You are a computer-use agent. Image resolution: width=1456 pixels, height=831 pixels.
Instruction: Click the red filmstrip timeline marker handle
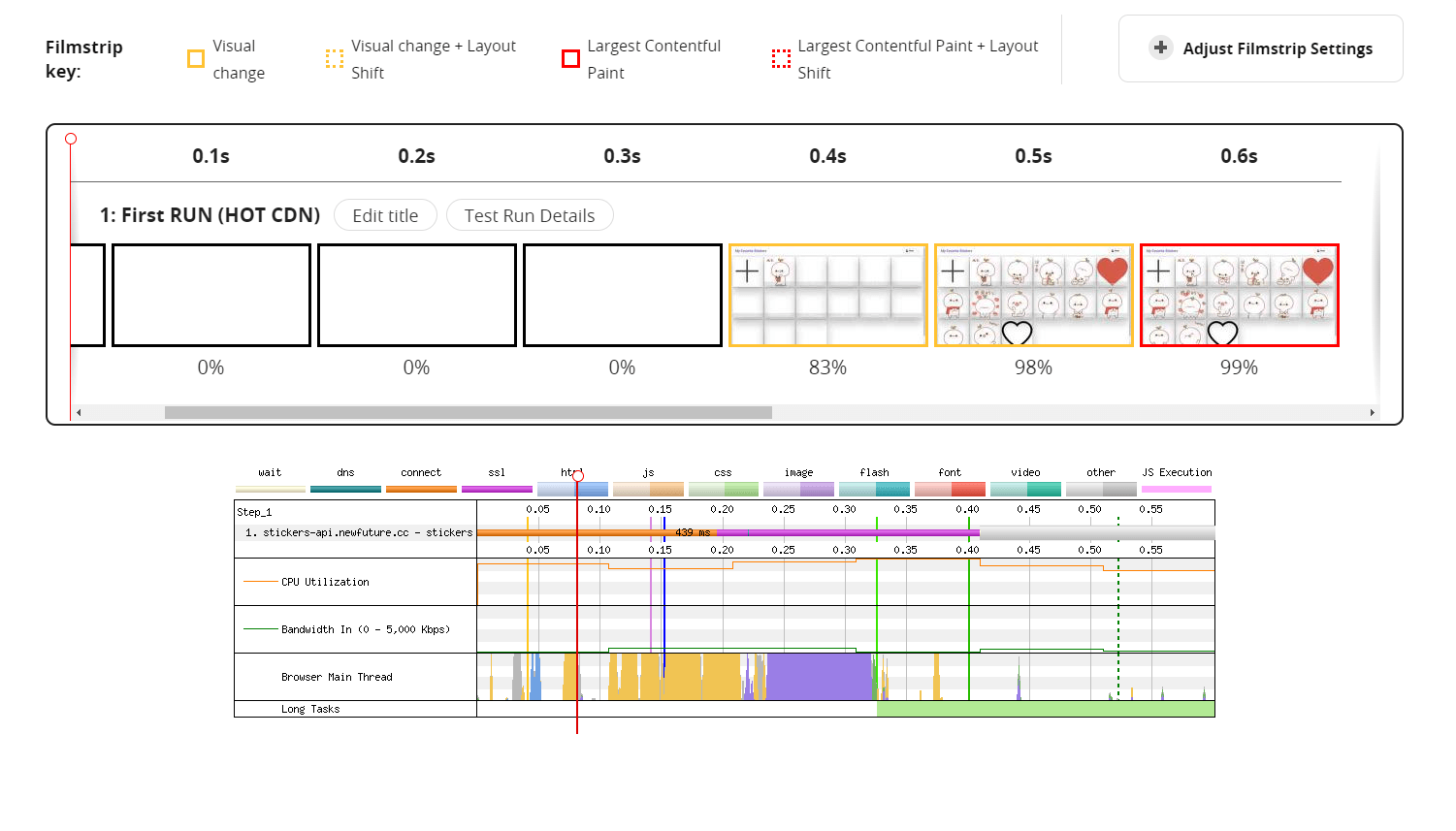tap(71, 139)
